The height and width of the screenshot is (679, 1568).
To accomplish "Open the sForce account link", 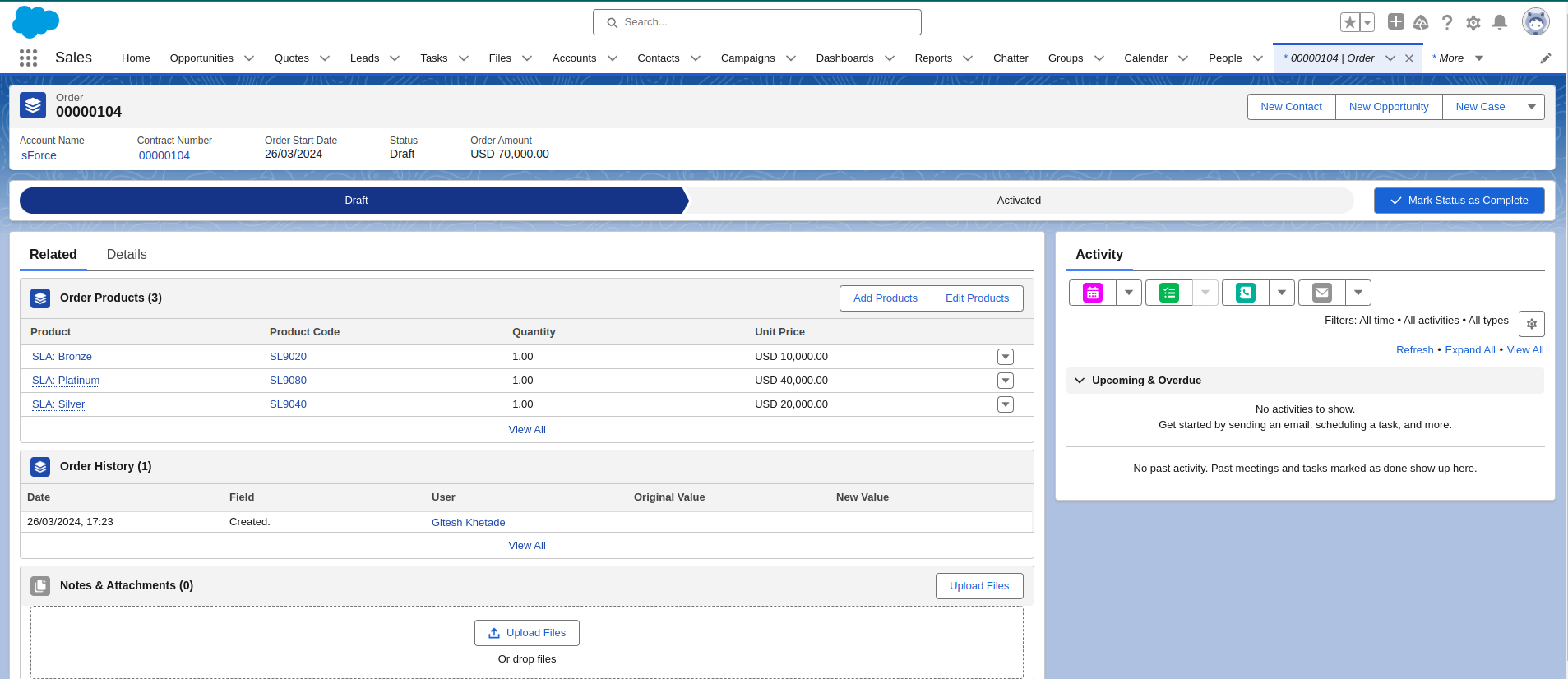I will [x=39, y=155].
